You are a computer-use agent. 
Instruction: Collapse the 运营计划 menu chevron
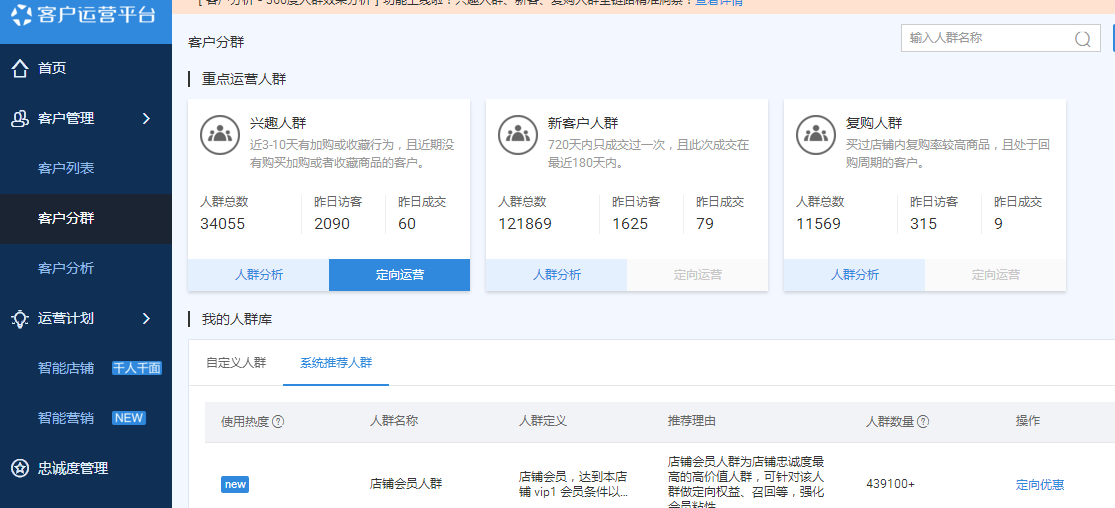point(146,318)
